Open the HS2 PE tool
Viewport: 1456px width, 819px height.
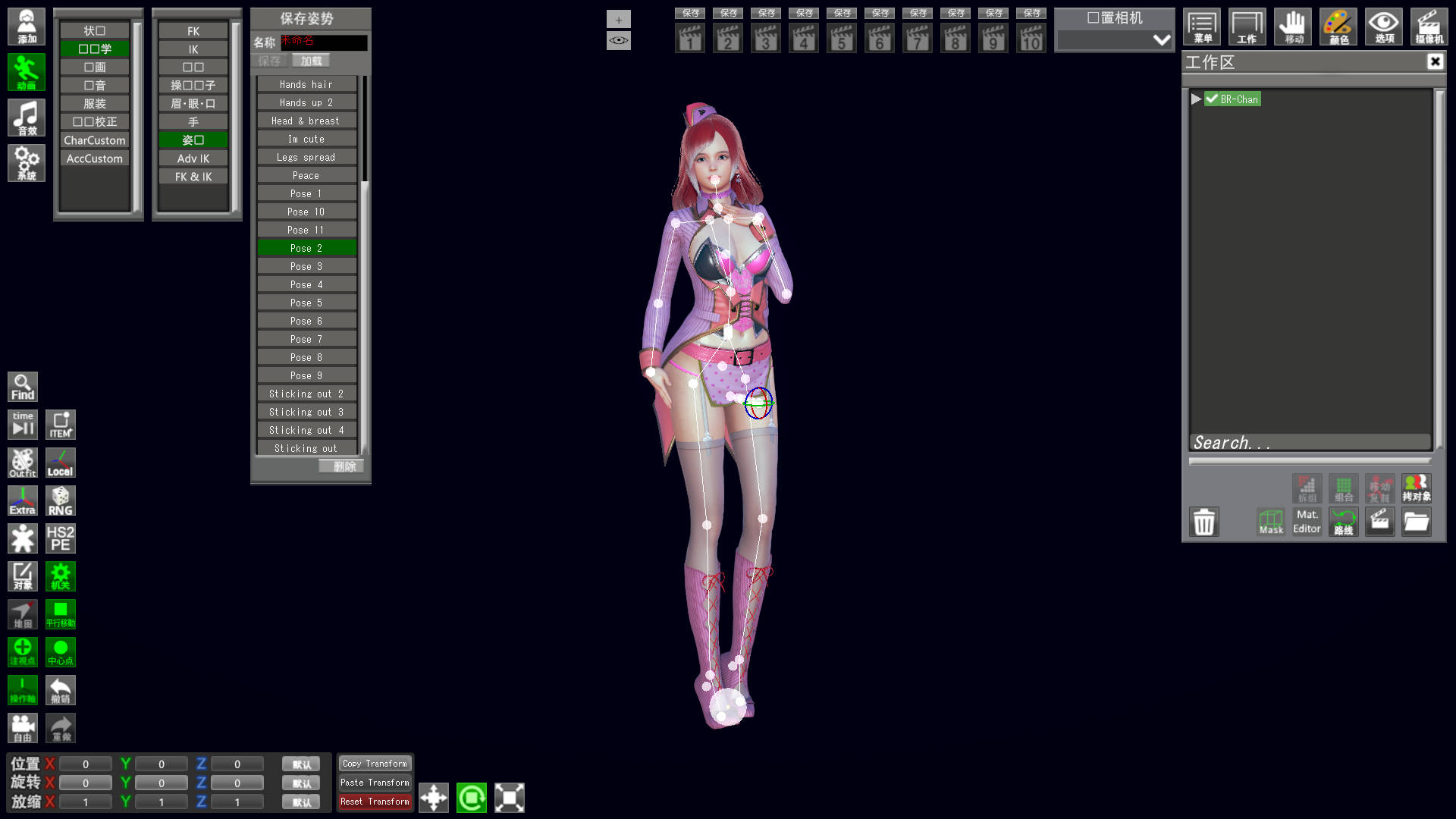[x=61, y=538]
